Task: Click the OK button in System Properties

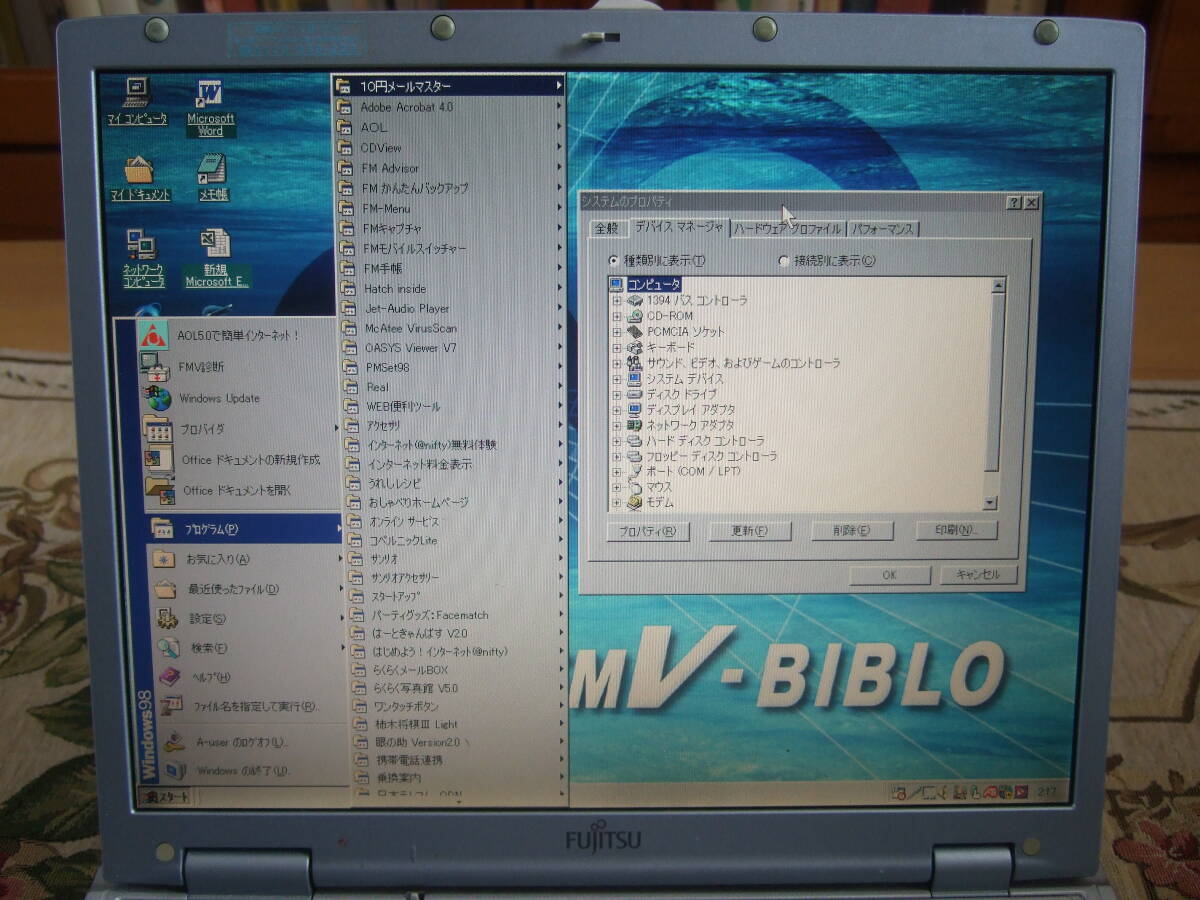Action: click(x=889, y=575)
